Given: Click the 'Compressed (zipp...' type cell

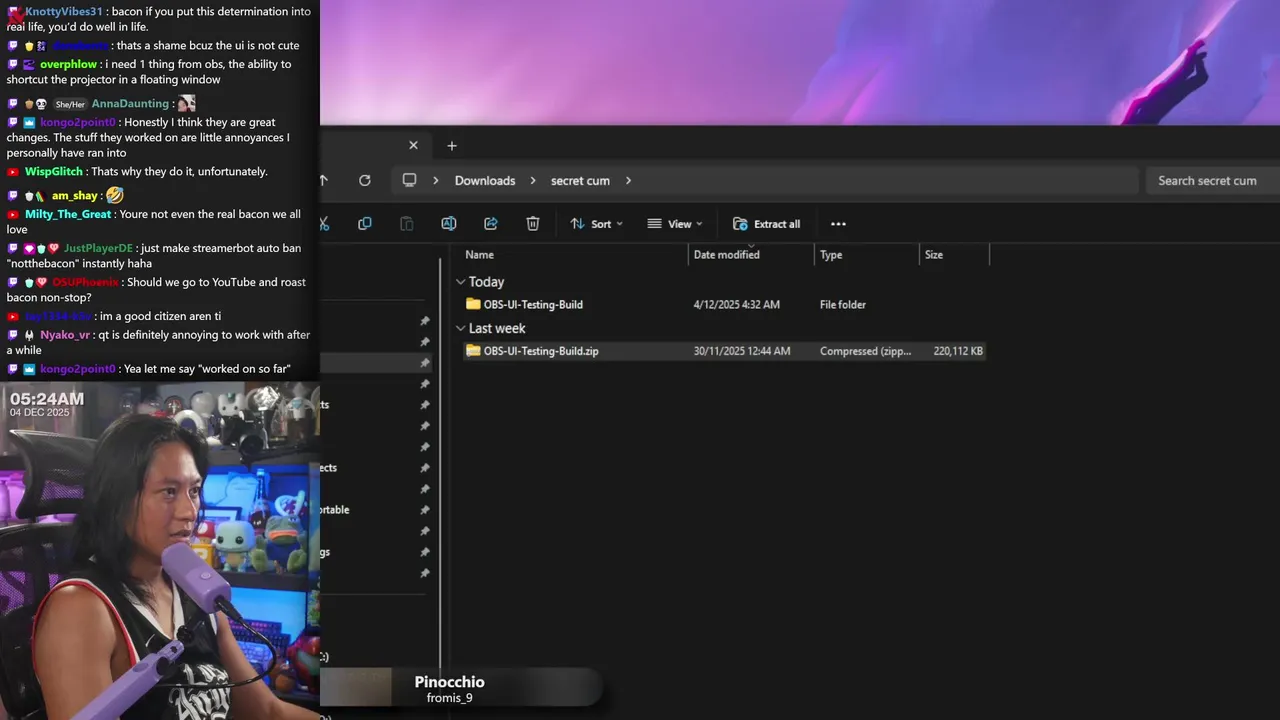Looking at the screenshot, I should pos(866,351).
